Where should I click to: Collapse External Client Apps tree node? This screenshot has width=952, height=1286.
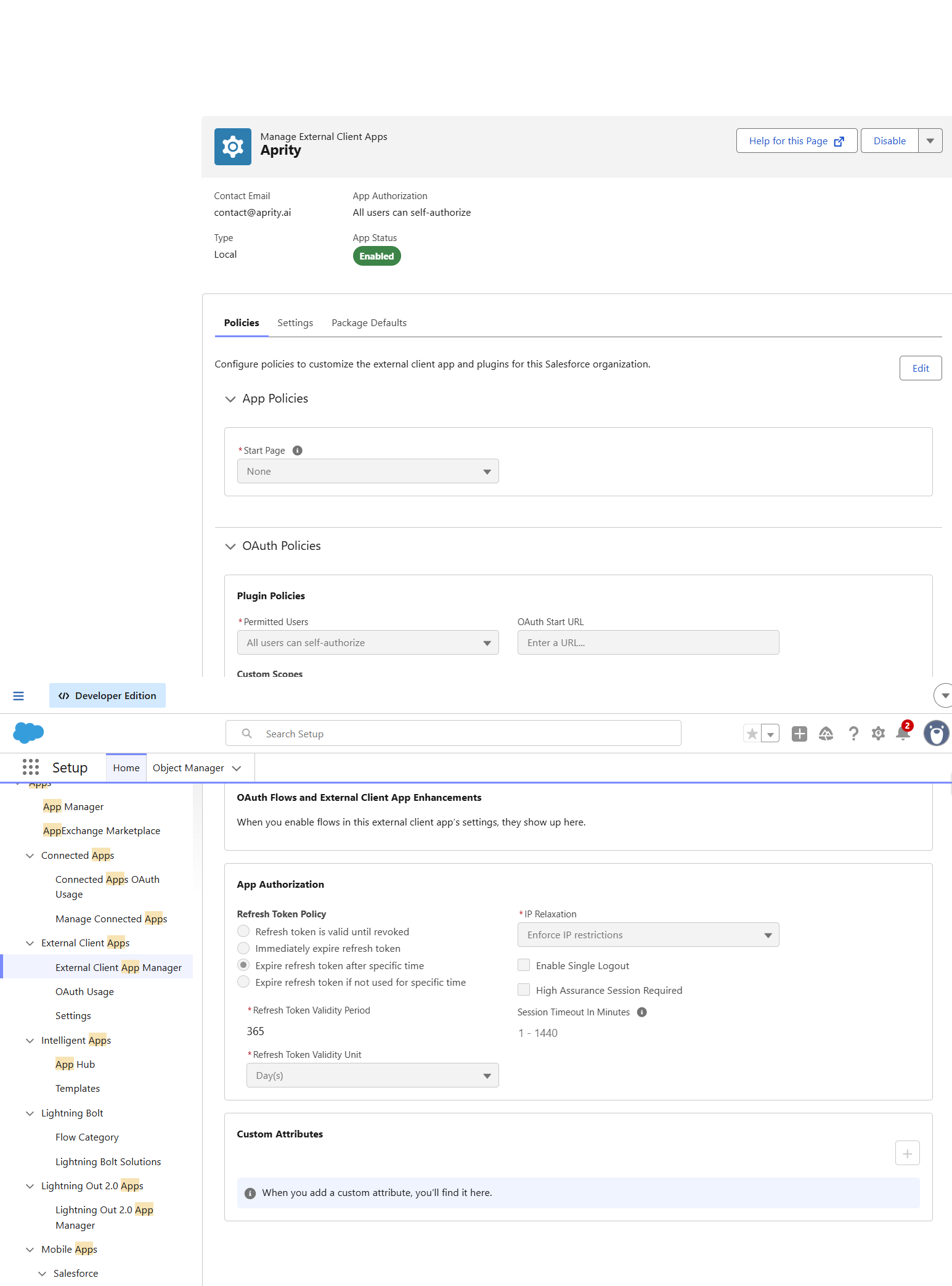pos(30,943)
